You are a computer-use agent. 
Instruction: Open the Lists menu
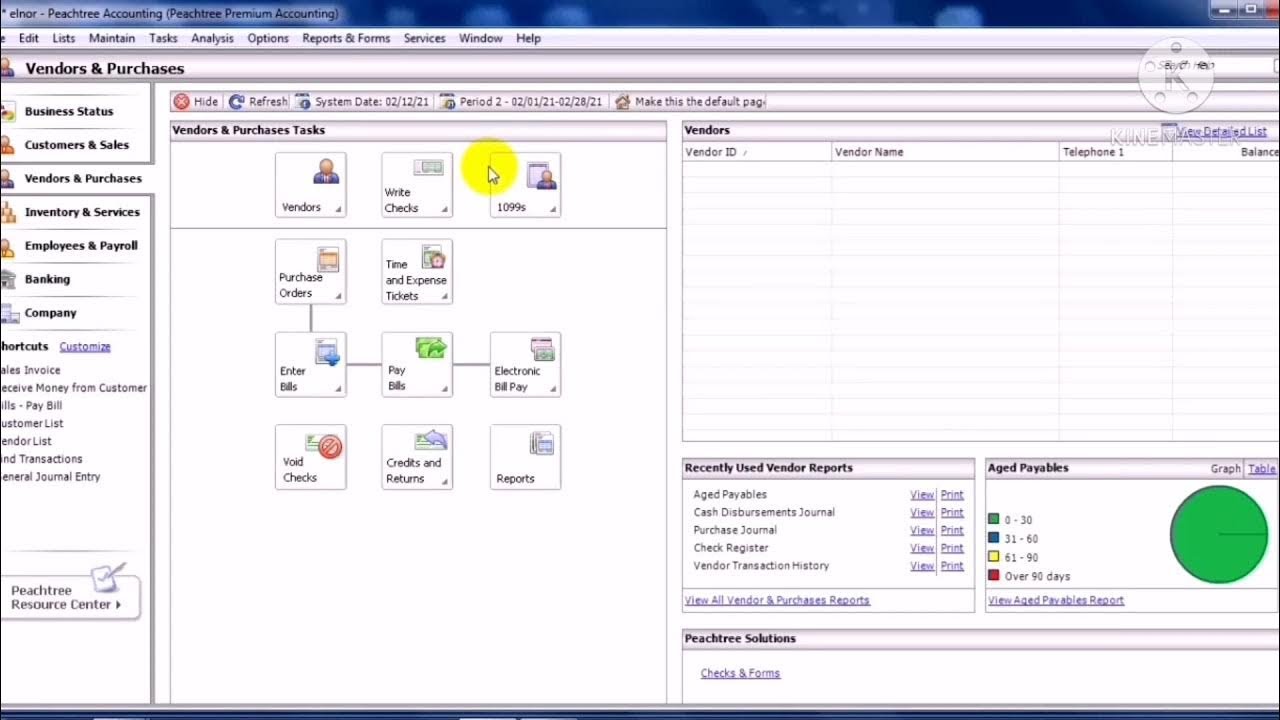63,38
